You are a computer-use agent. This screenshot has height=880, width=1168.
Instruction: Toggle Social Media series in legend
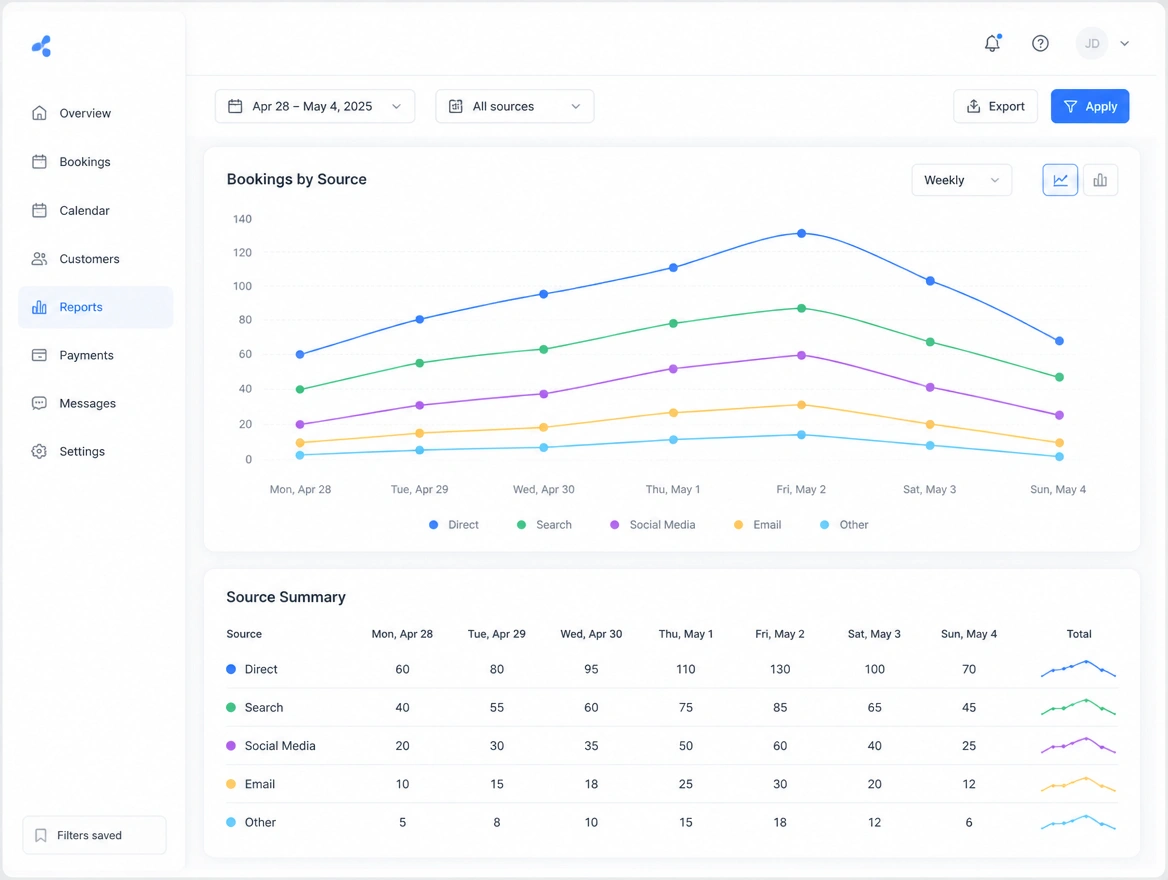click(653, 525)
